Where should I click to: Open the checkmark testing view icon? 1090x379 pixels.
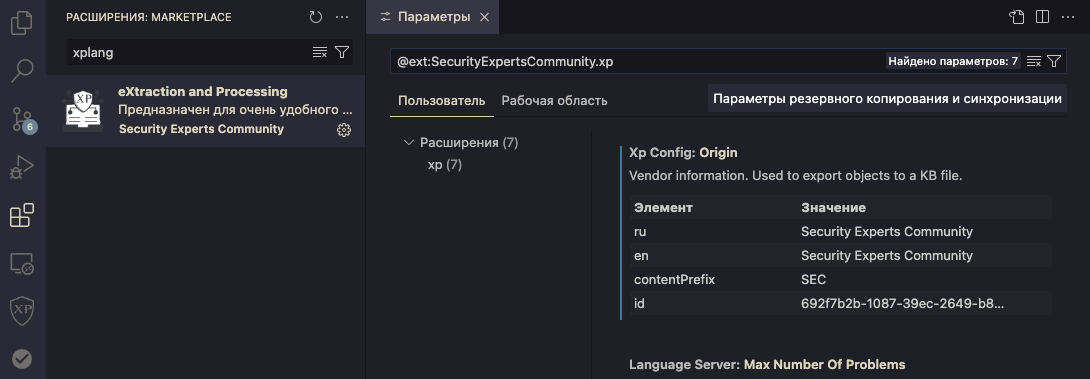click(22, 359)
